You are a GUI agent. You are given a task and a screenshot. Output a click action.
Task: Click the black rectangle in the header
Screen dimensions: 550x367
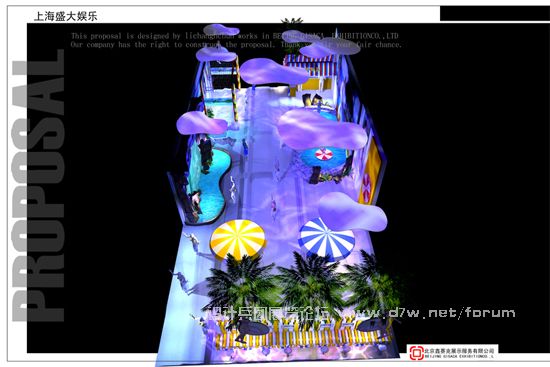pos(495,13)
